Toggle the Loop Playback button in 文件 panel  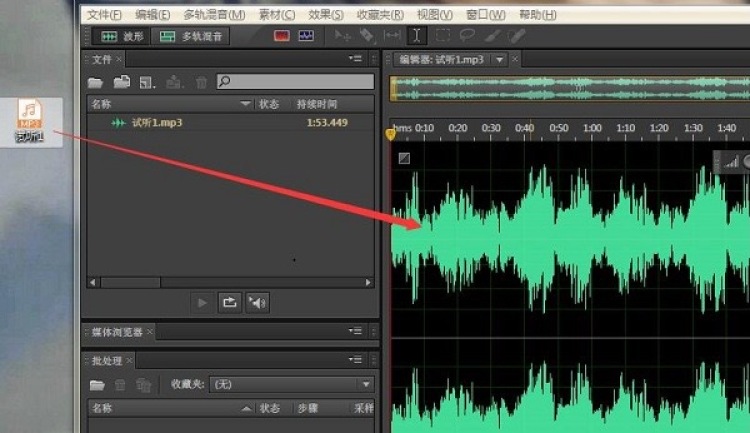coord(230,303)
